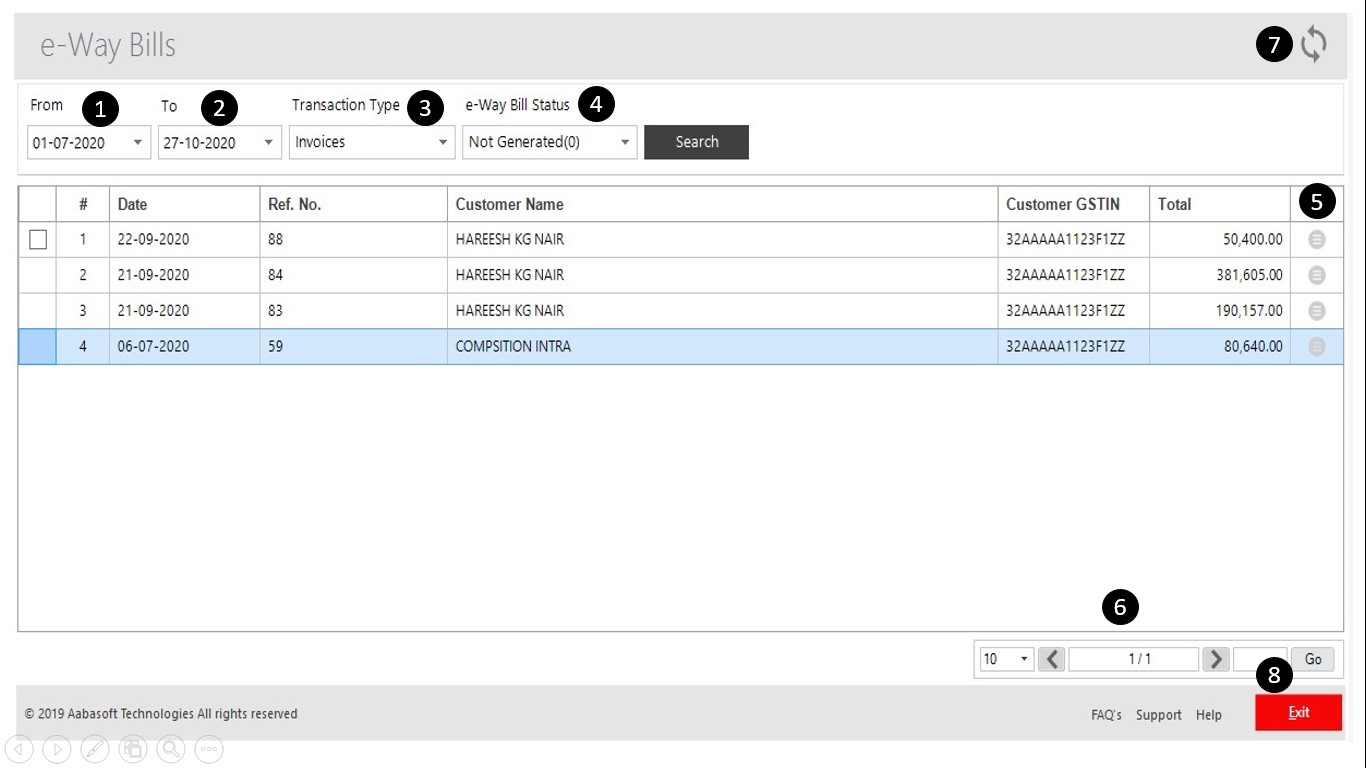Screen dimensions: 1366x768
Task: Click the Total column header
Action: click(x=1220, y=204)
